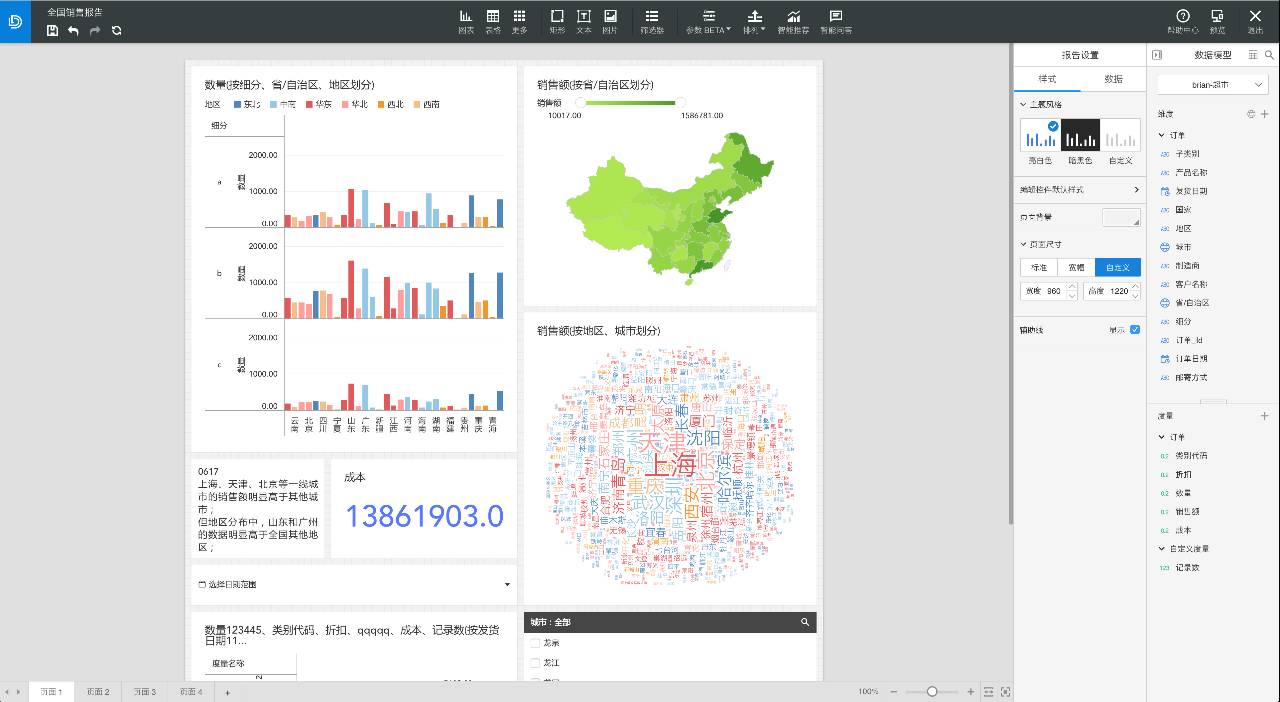Insert a picture with 图片 icon

coord(610,21)
